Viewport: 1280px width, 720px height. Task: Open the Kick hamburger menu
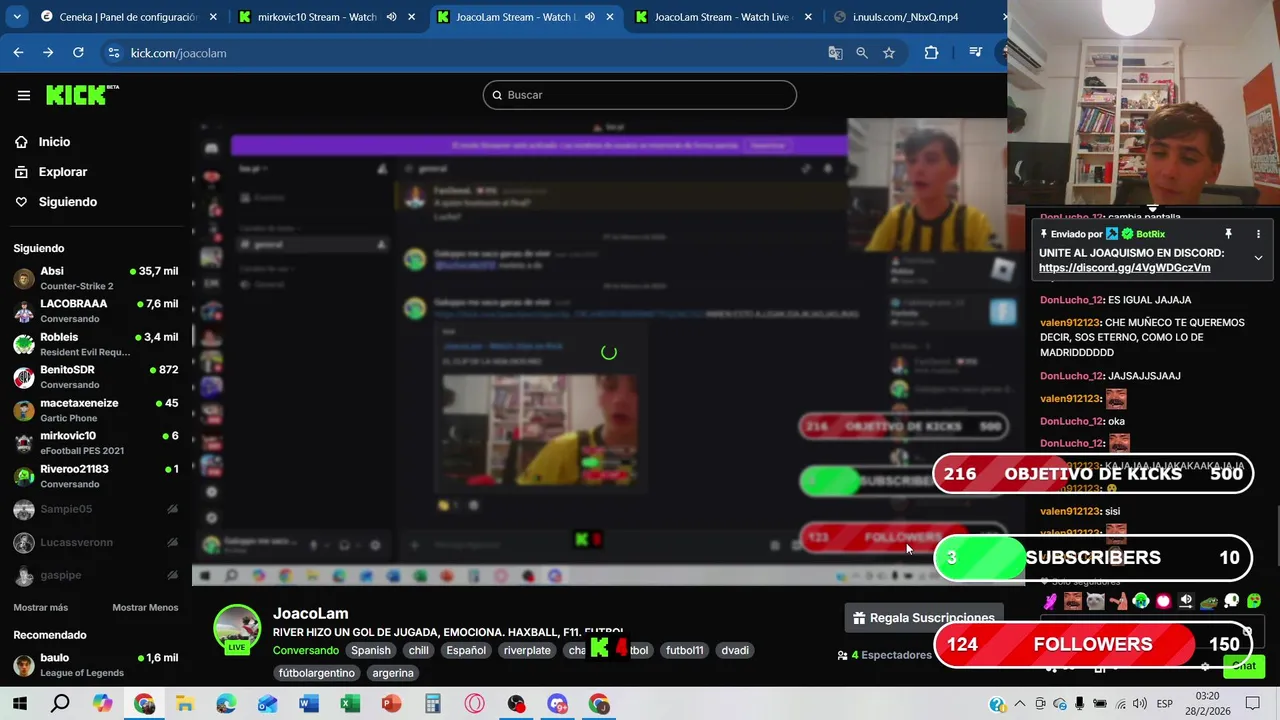(24, 95)
